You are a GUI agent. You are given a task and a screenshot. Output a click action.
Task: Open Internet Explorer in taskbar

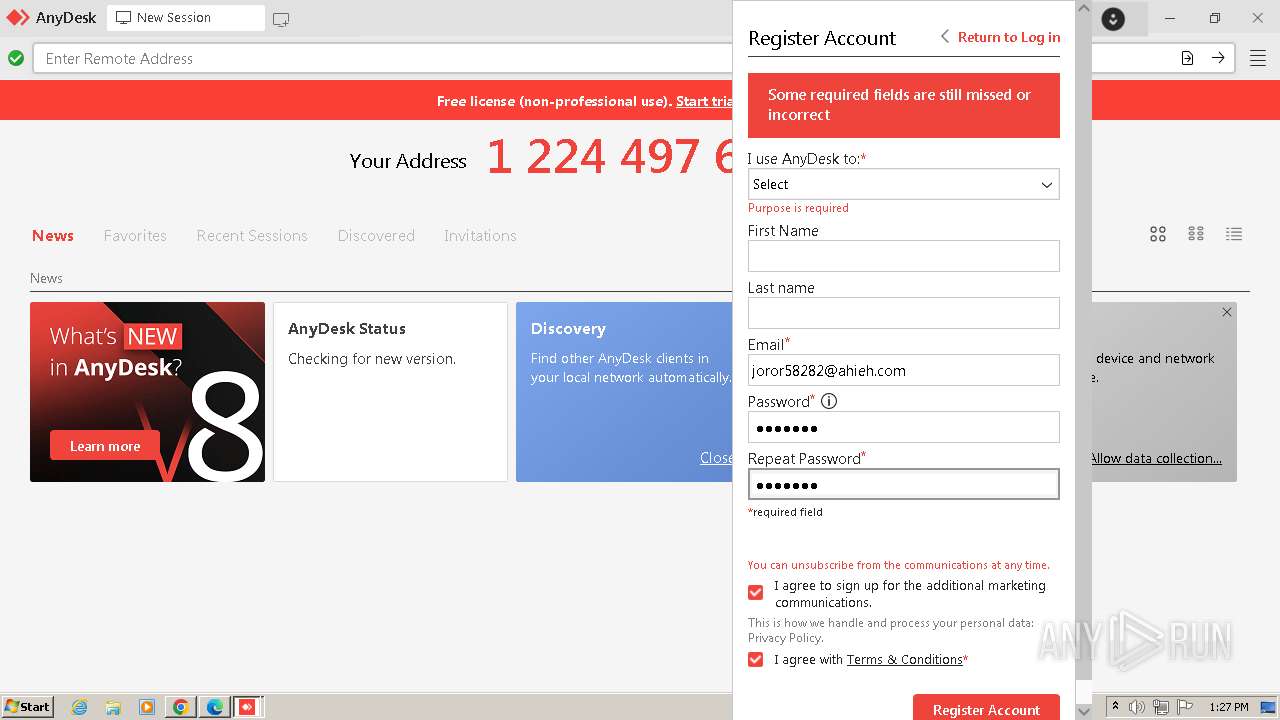(x=79, y=707)
